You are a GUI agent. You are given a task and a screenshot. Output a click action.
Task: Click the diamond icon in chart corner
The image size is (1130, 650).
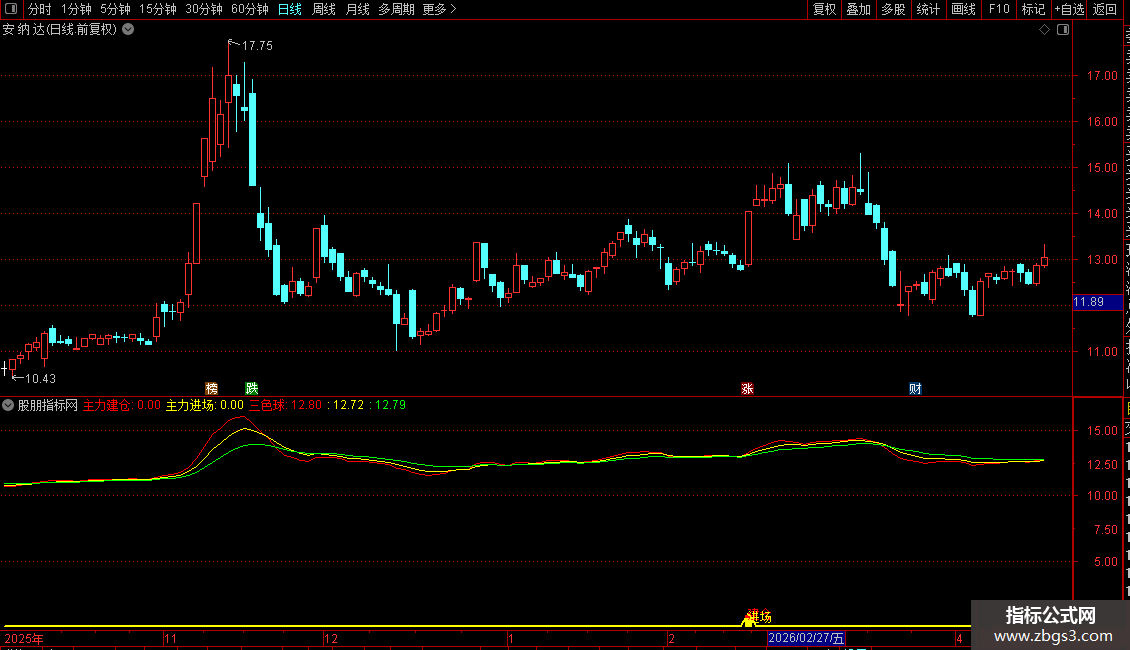coord(1044,30)
